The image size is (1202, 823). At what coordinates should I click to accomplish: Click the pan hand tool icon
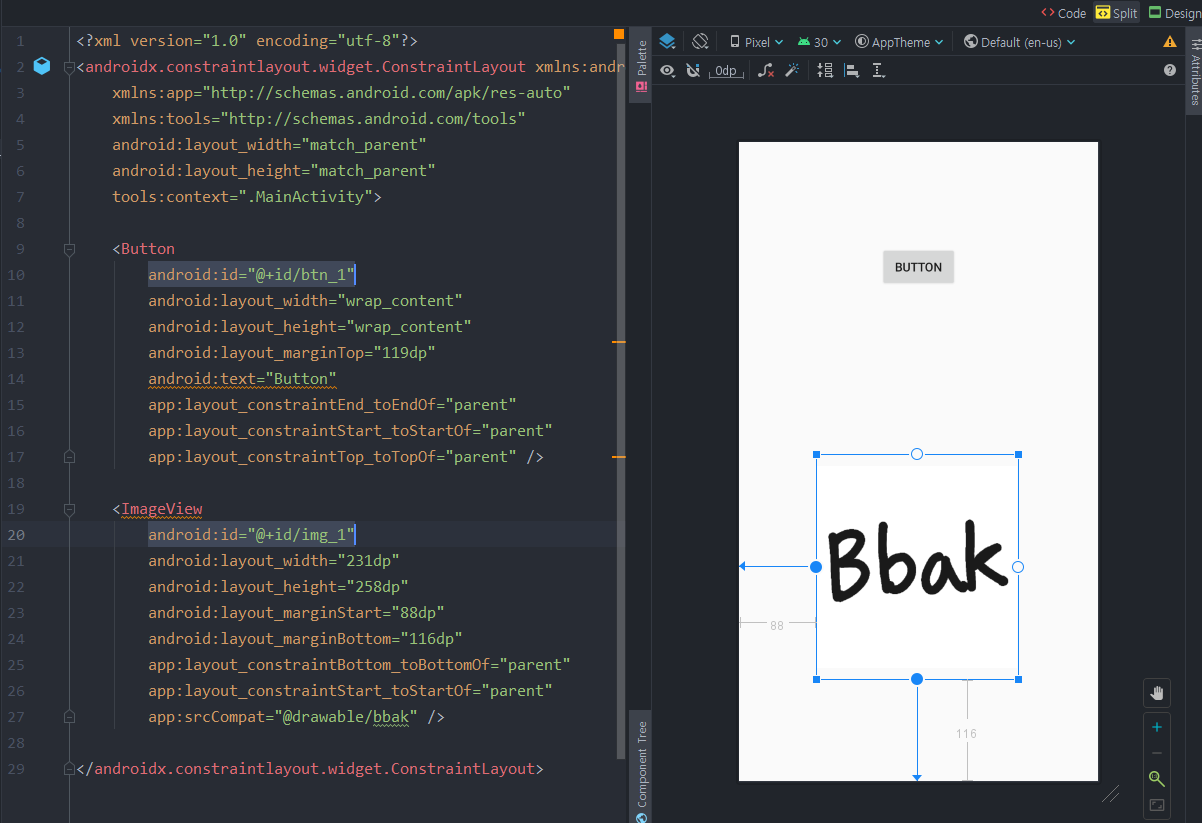coord(1157,692)
